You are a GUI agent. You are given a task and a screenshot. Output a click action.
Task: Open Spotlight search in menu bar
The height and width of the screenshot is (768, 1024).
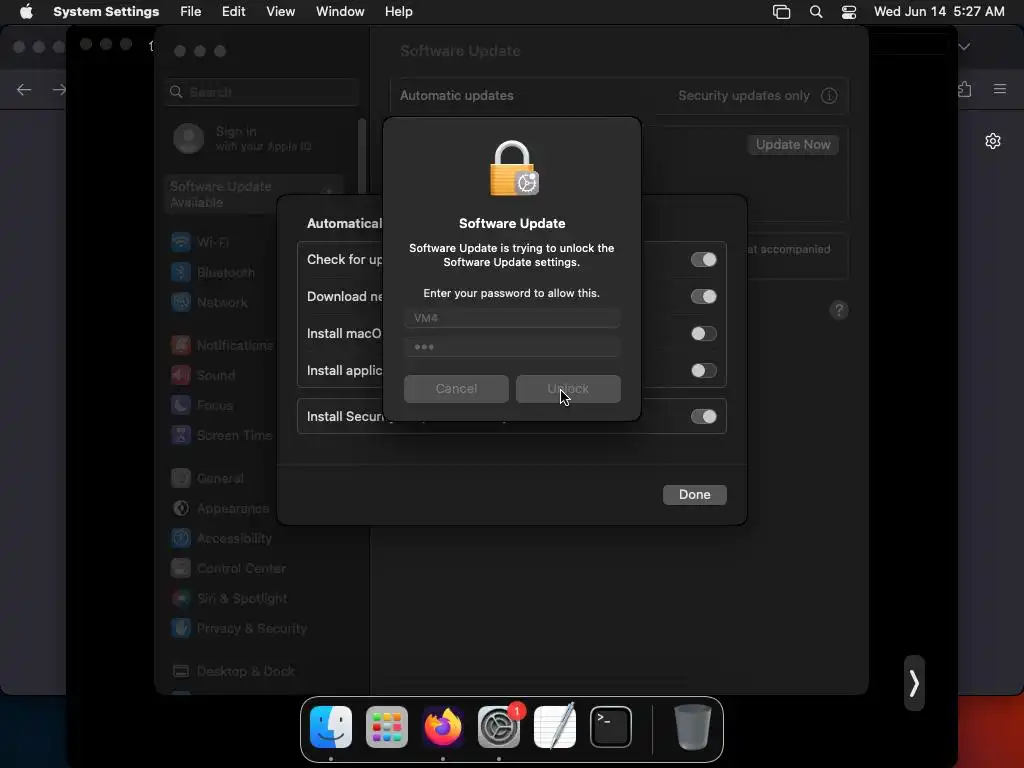[816, 11]
